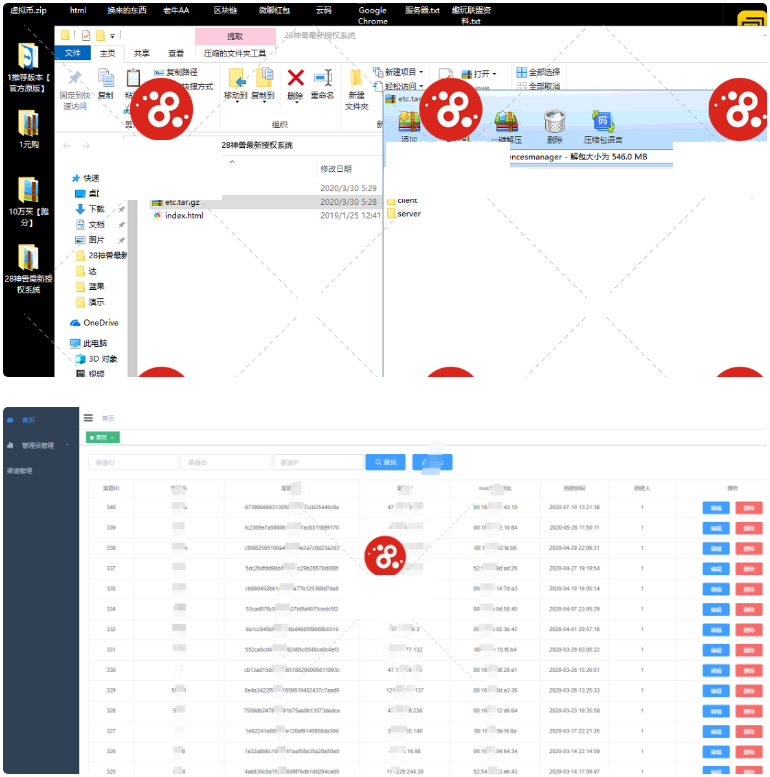
Task: Click blue edit button in row 329
Action: coord(716,690)
